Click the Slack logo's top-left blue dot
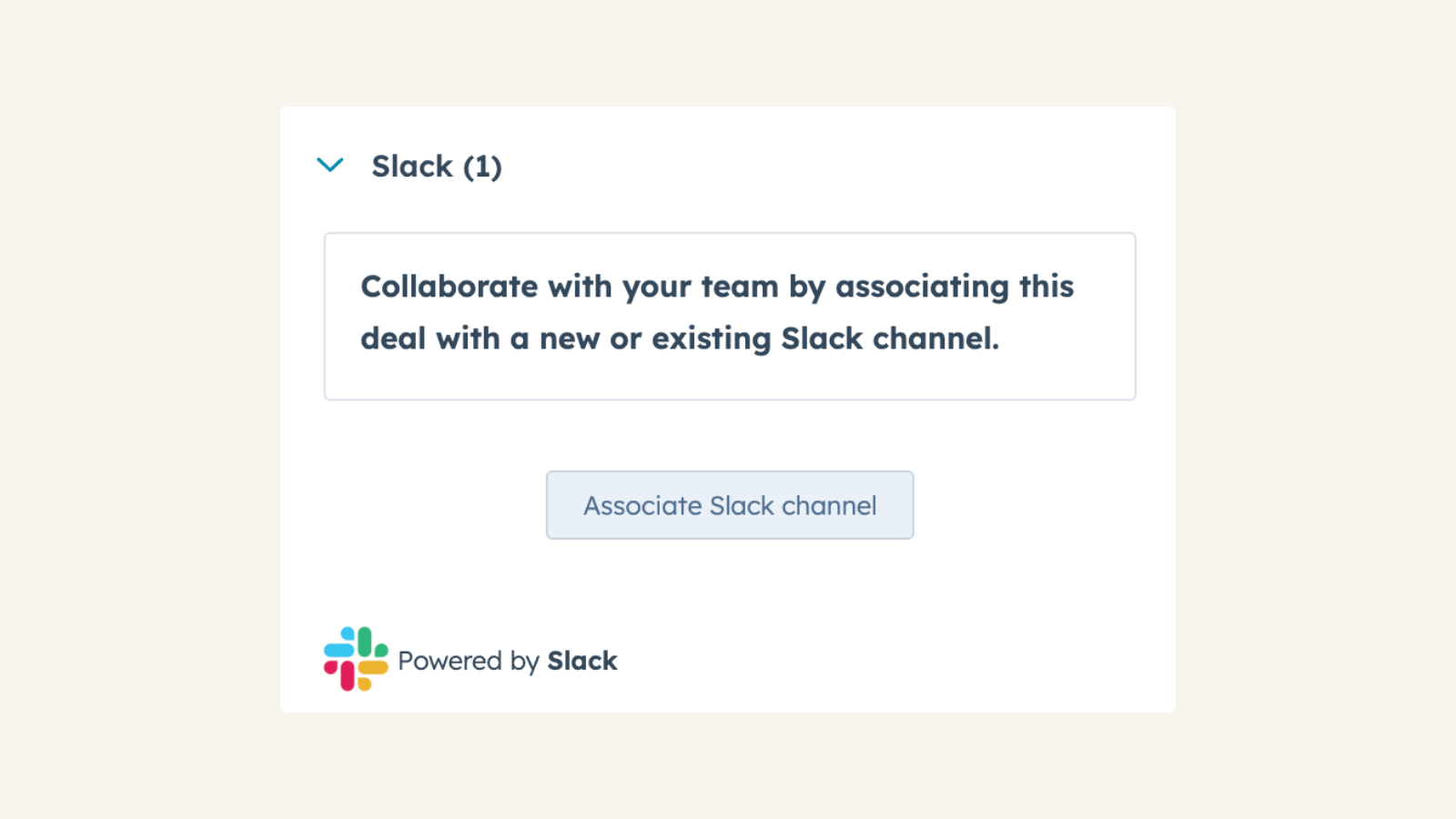Viewport: 1456px width, 819px height. coord(348,633)
